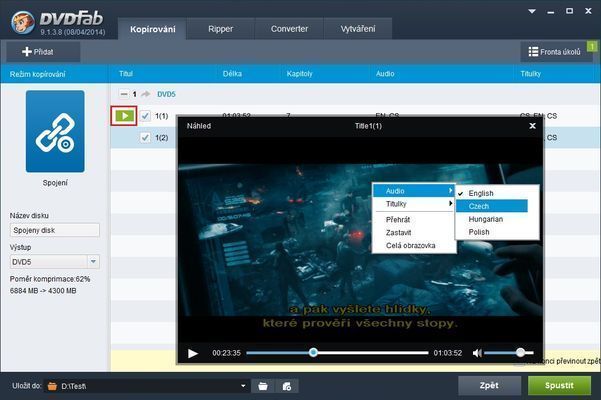Select Czech audio track

point(492,206)
